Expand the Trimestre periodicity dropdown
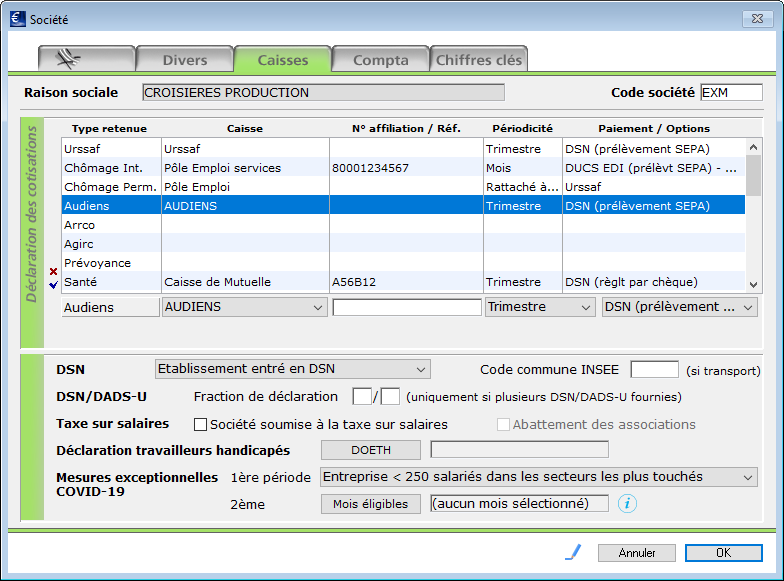784x581 pixels. pyautogui.click(x=540, y=307)
